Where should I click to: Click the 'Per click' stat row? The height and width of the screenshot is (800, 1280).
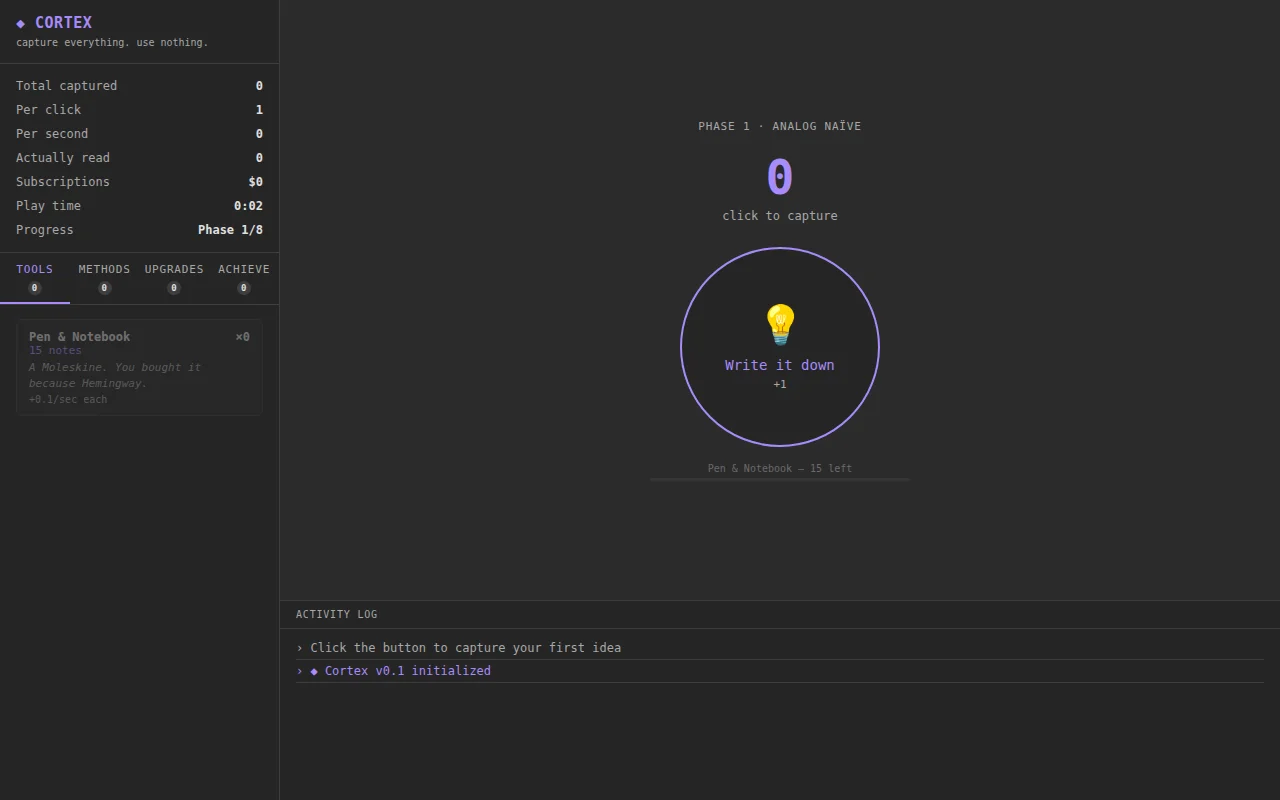[139, 110]
